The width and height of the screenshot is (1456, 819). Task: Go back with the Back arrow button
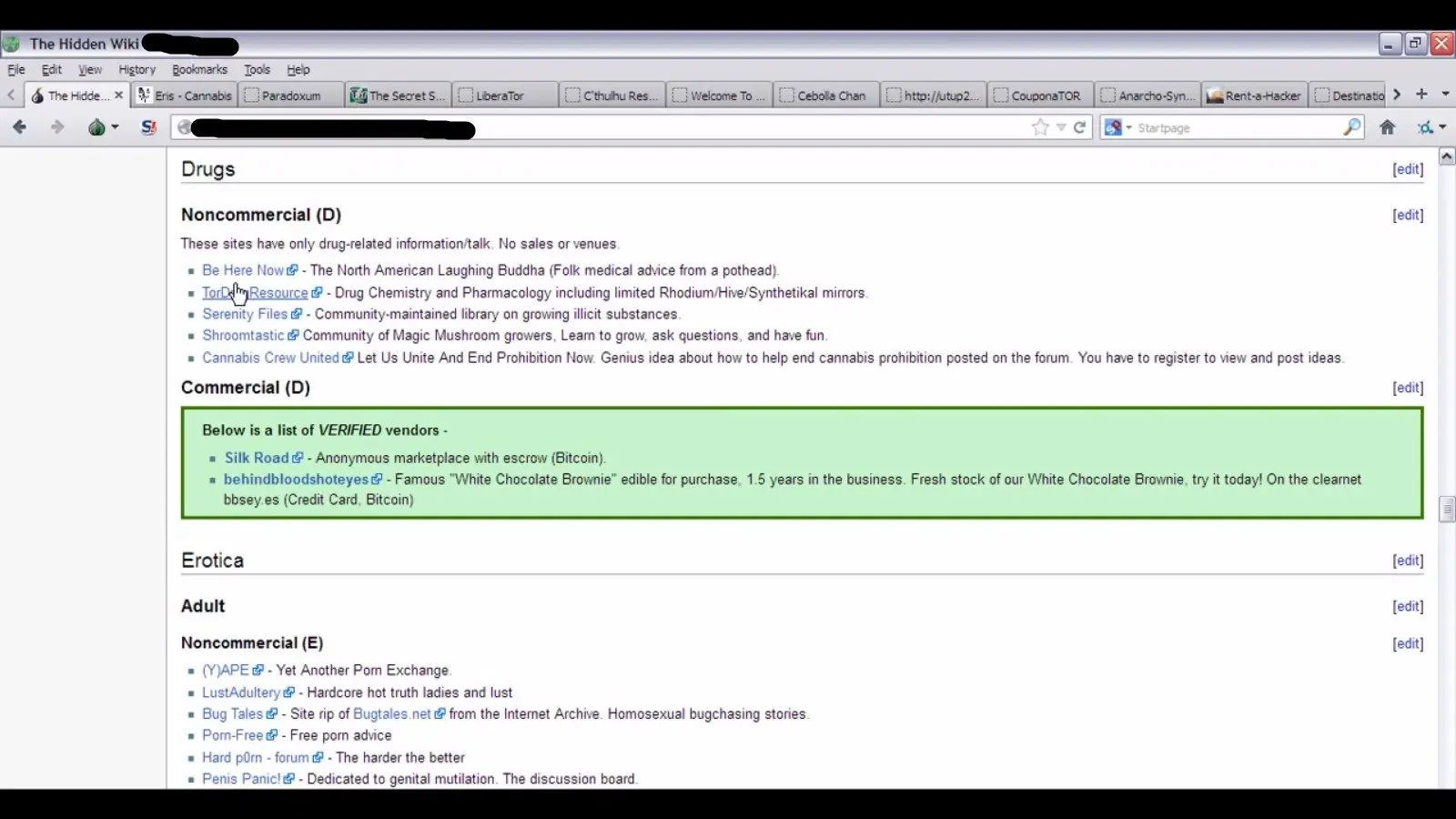pos(19,127)
